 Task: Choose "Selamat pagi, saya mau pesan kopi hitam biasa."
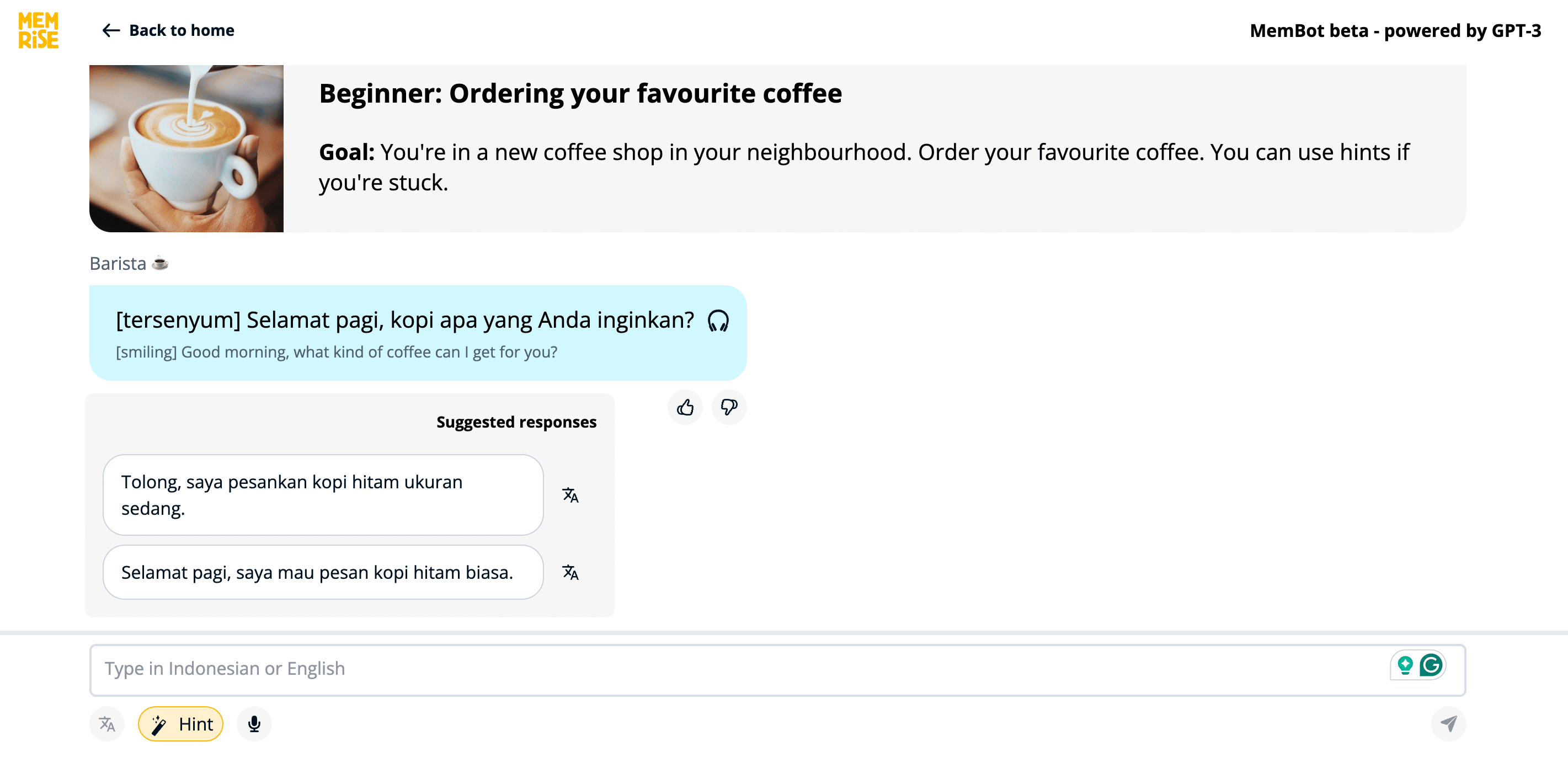323,573
